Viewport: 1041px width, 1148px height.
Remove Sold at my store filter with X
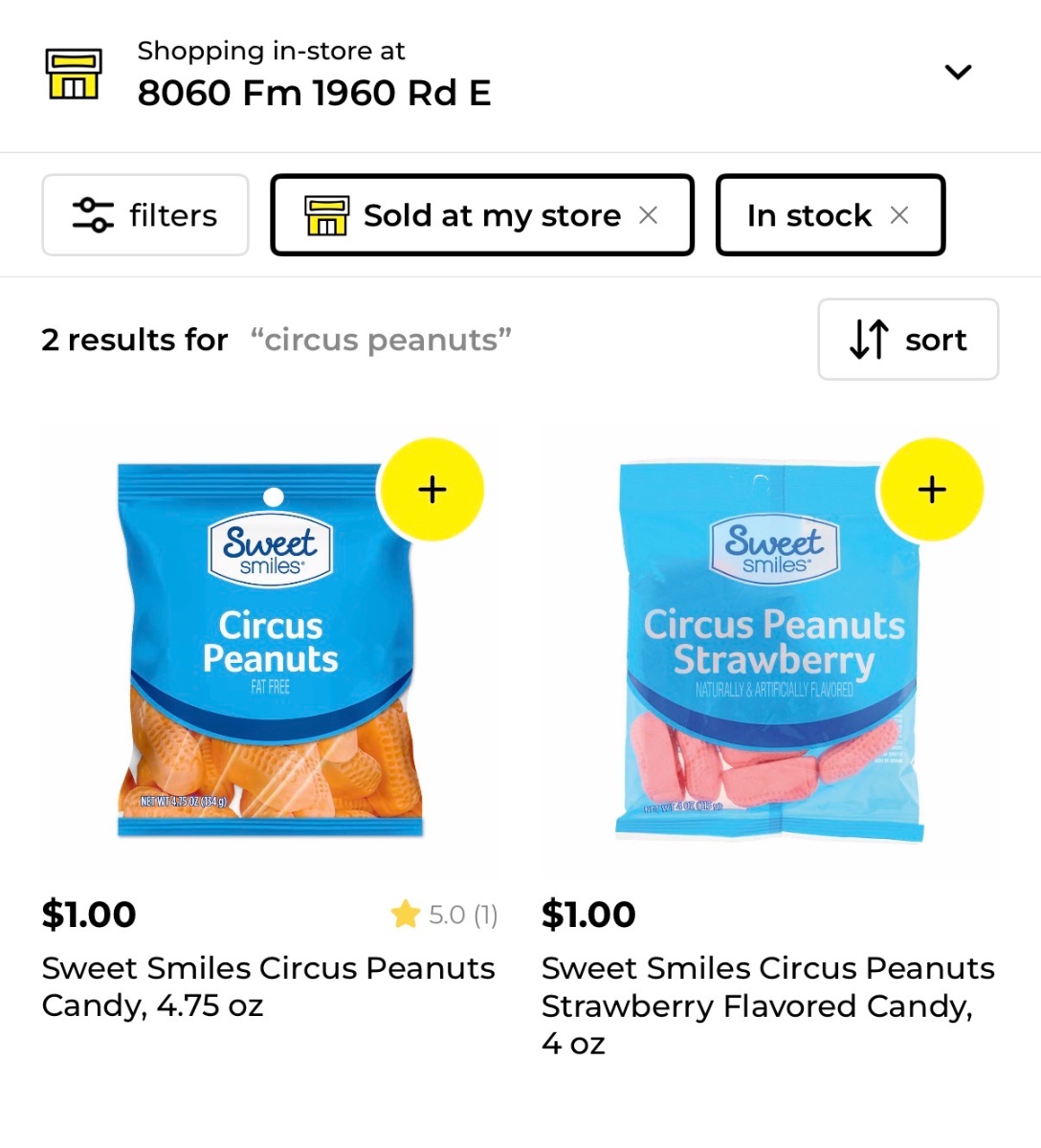(648, 215)
